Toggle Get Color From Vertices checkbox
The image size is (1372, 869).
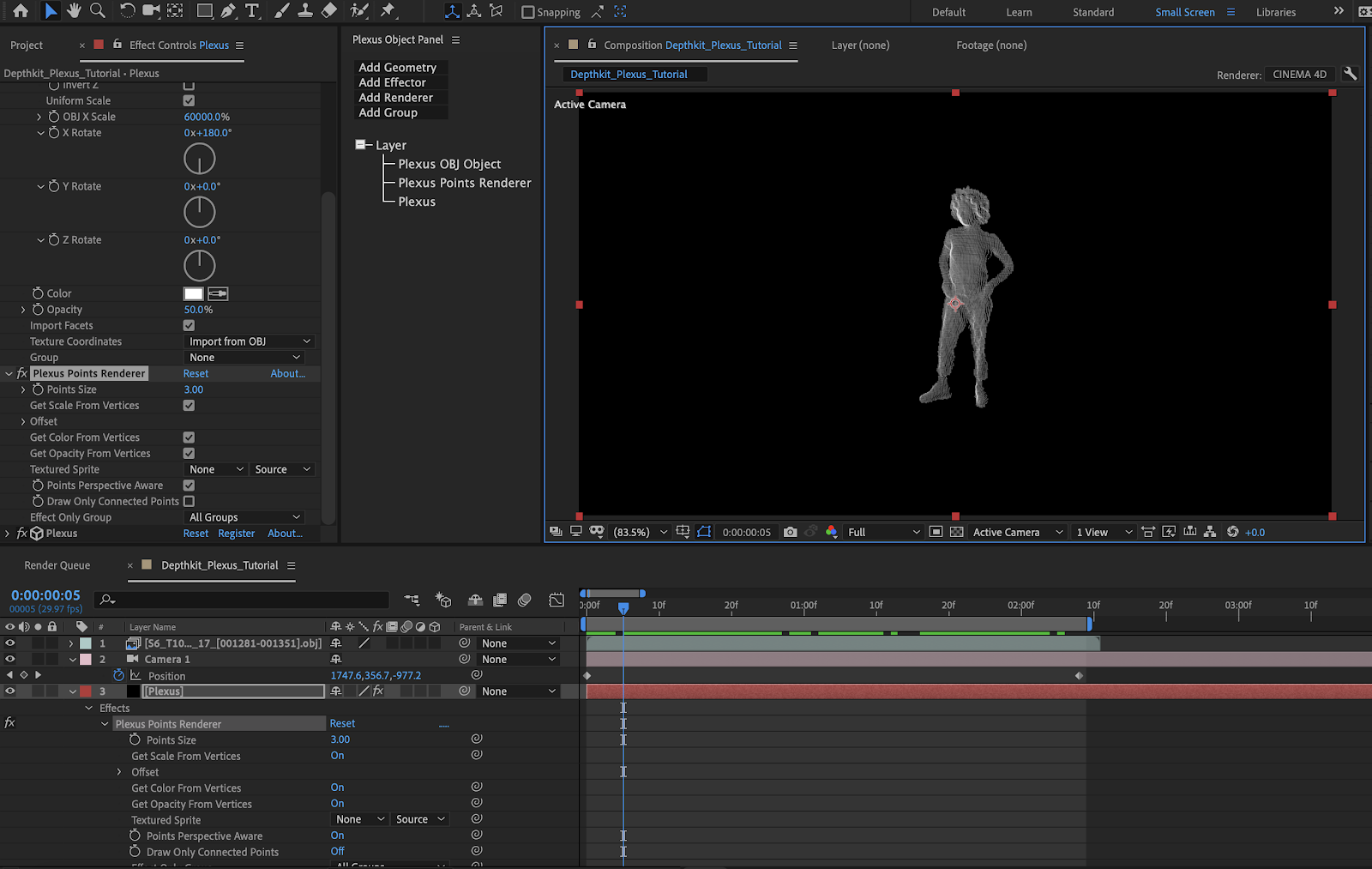[189, 438]
